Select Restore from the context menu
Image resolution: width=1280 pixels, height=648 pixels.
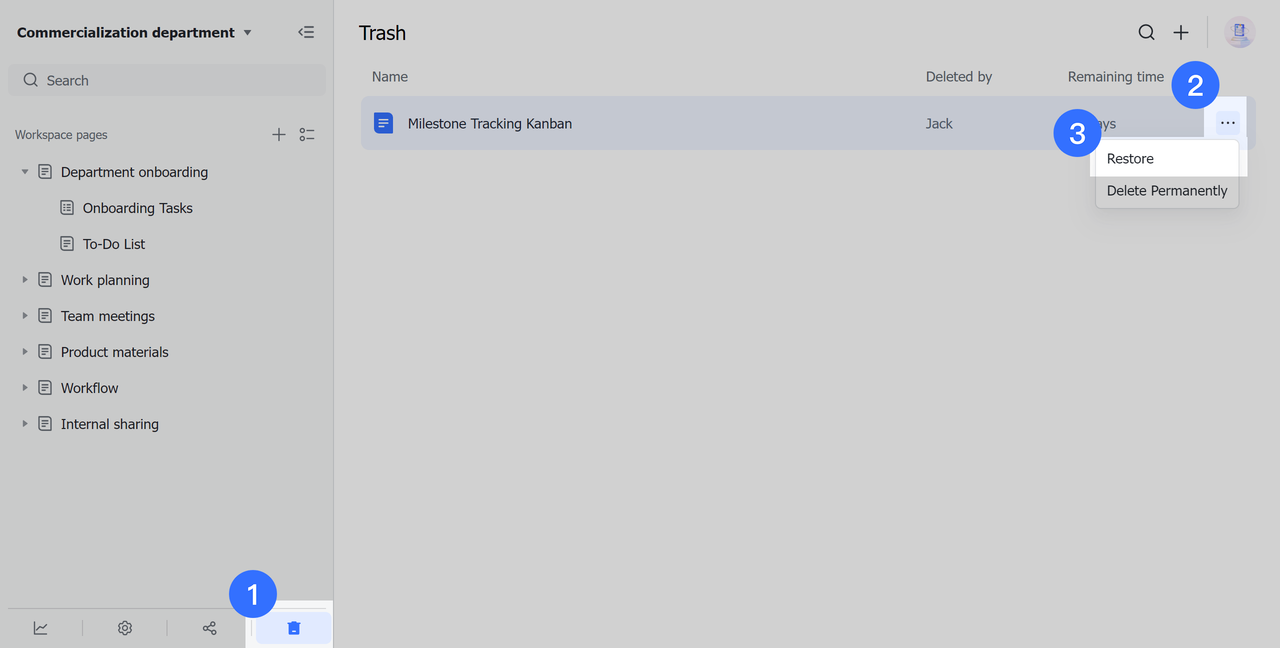pos(1130,159)
